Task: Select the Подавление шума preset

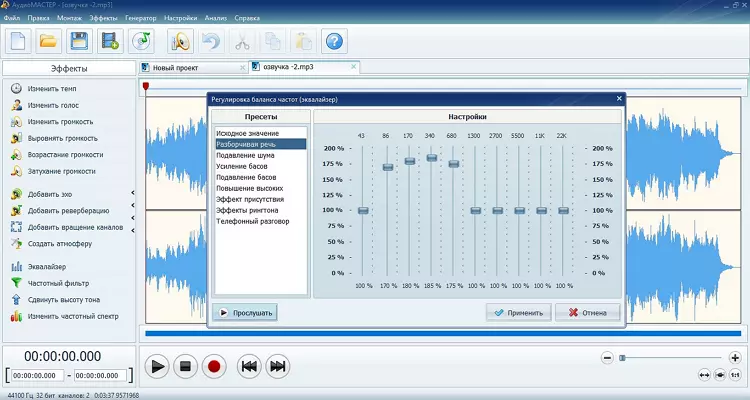Action: [x=243, y=155]
